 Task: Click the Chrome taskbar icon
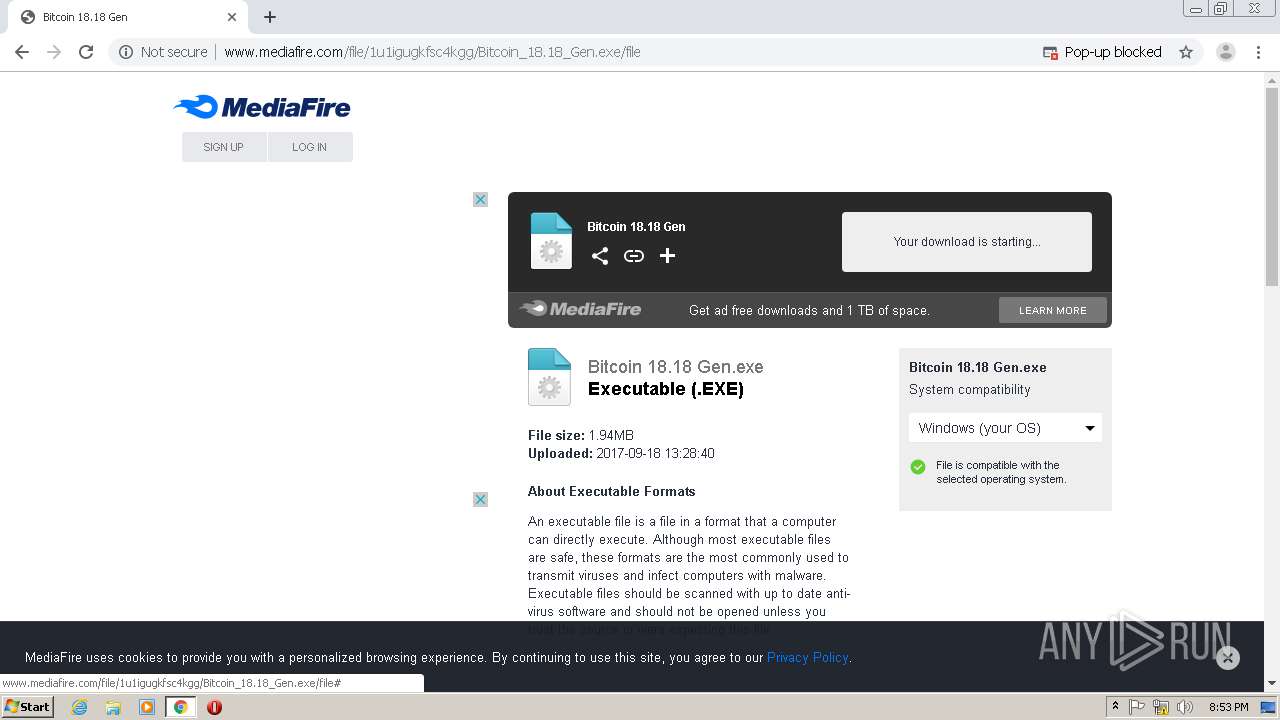tap(181, 707)
